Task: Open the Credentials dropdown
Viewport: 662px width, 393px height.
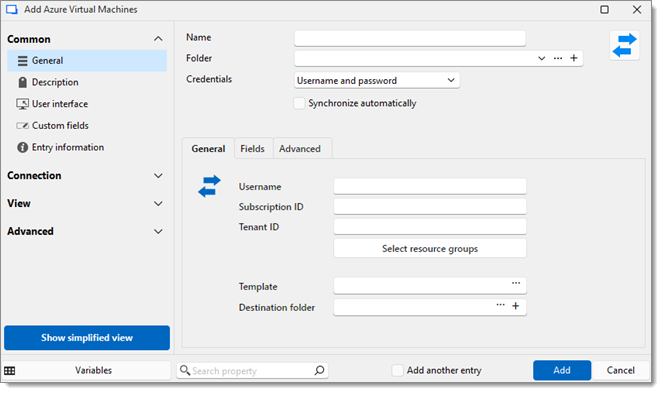Action: (377, 81)
